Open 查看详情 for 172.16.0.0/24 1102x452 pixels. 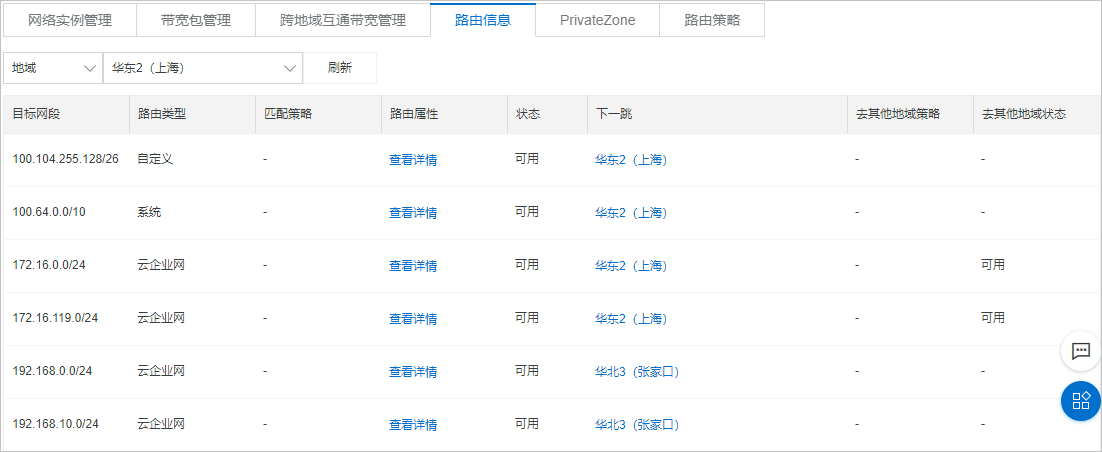pos(413,266)
